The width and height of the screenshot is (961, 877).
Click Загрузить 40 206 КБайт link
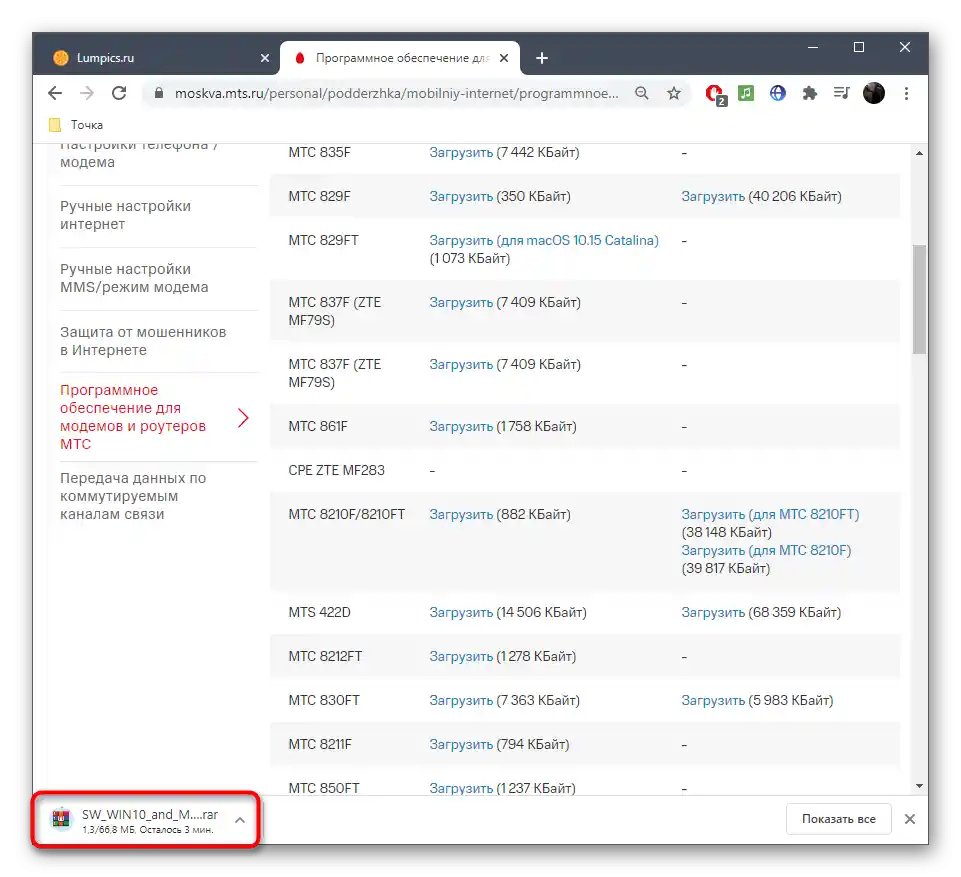pos(713,196)
